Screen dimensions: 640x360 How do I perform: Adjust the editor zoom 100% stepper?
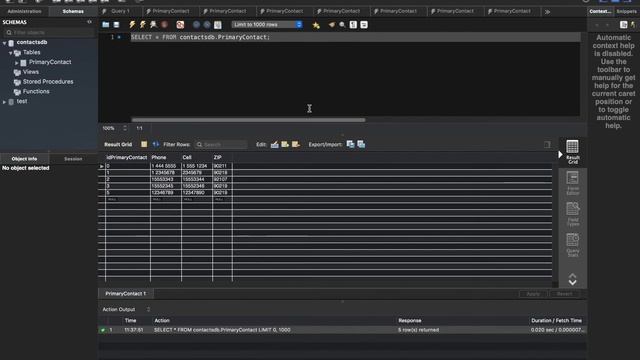click(125, 128)
